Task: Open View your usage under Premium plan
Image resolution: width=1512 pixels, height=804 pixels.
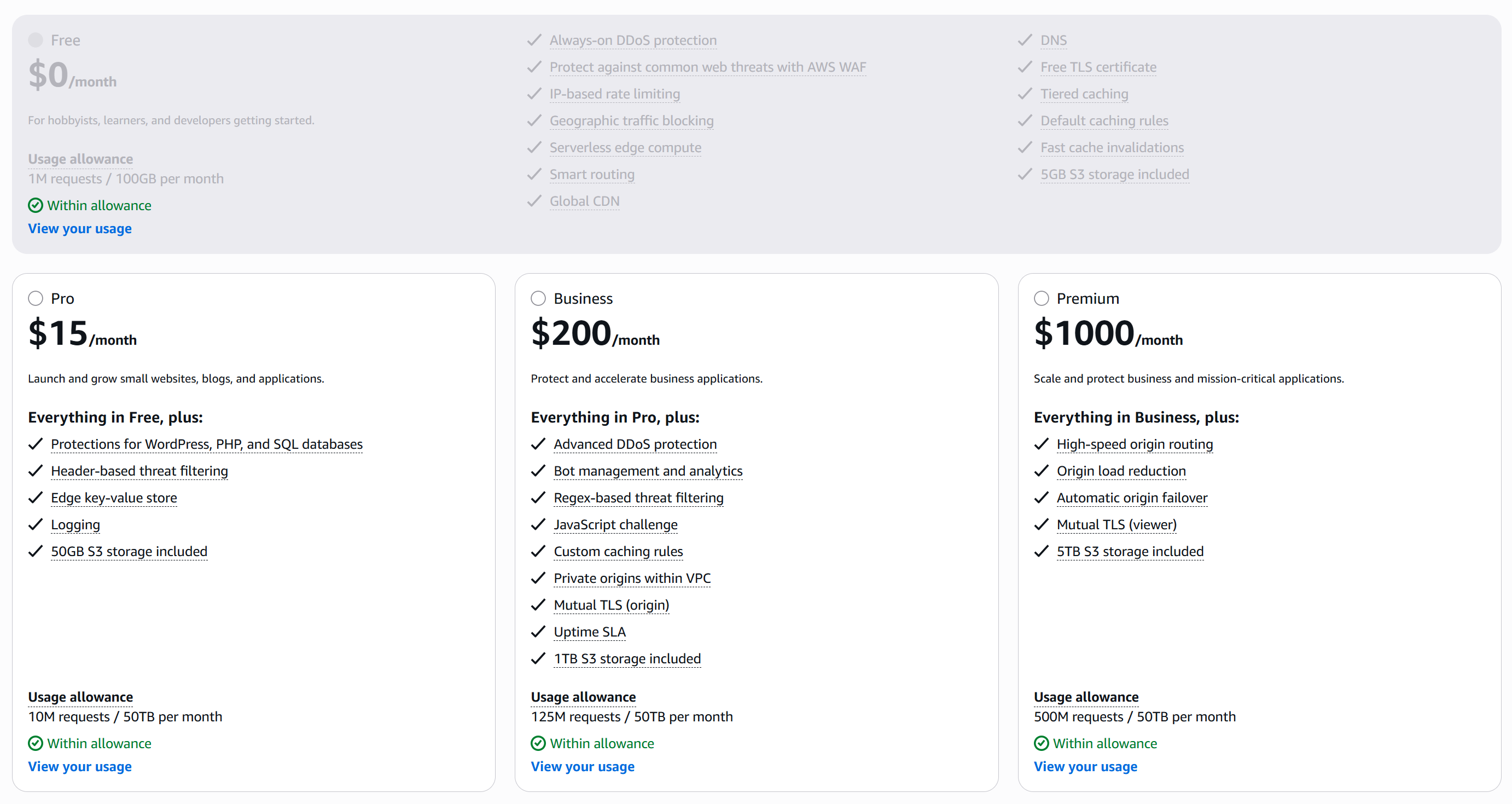Action: (x=1085, y=766)
